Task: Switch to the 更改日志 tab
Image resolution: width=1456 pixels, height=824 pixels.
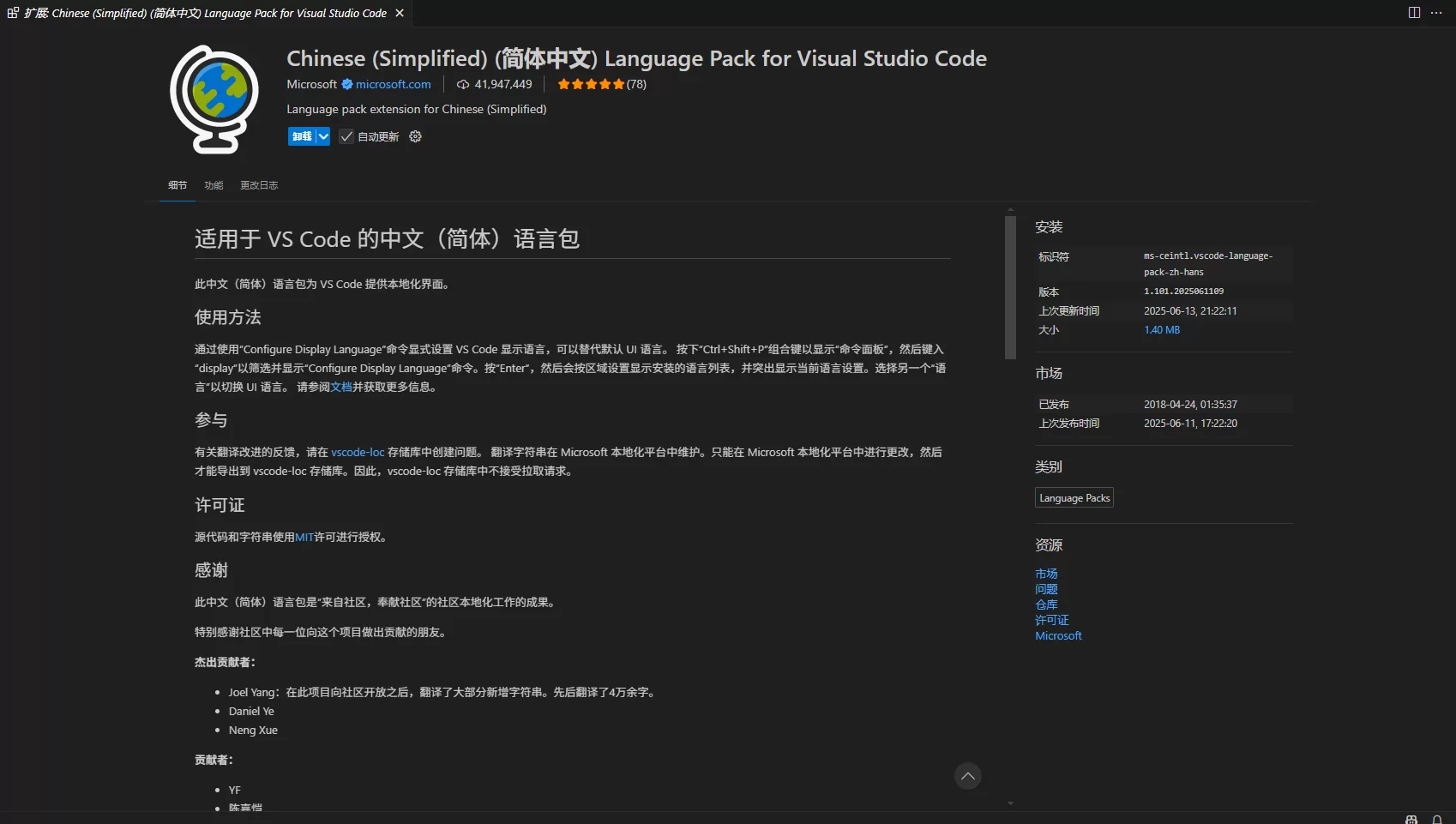Action: pyautogui.click(x=259, y=185)
